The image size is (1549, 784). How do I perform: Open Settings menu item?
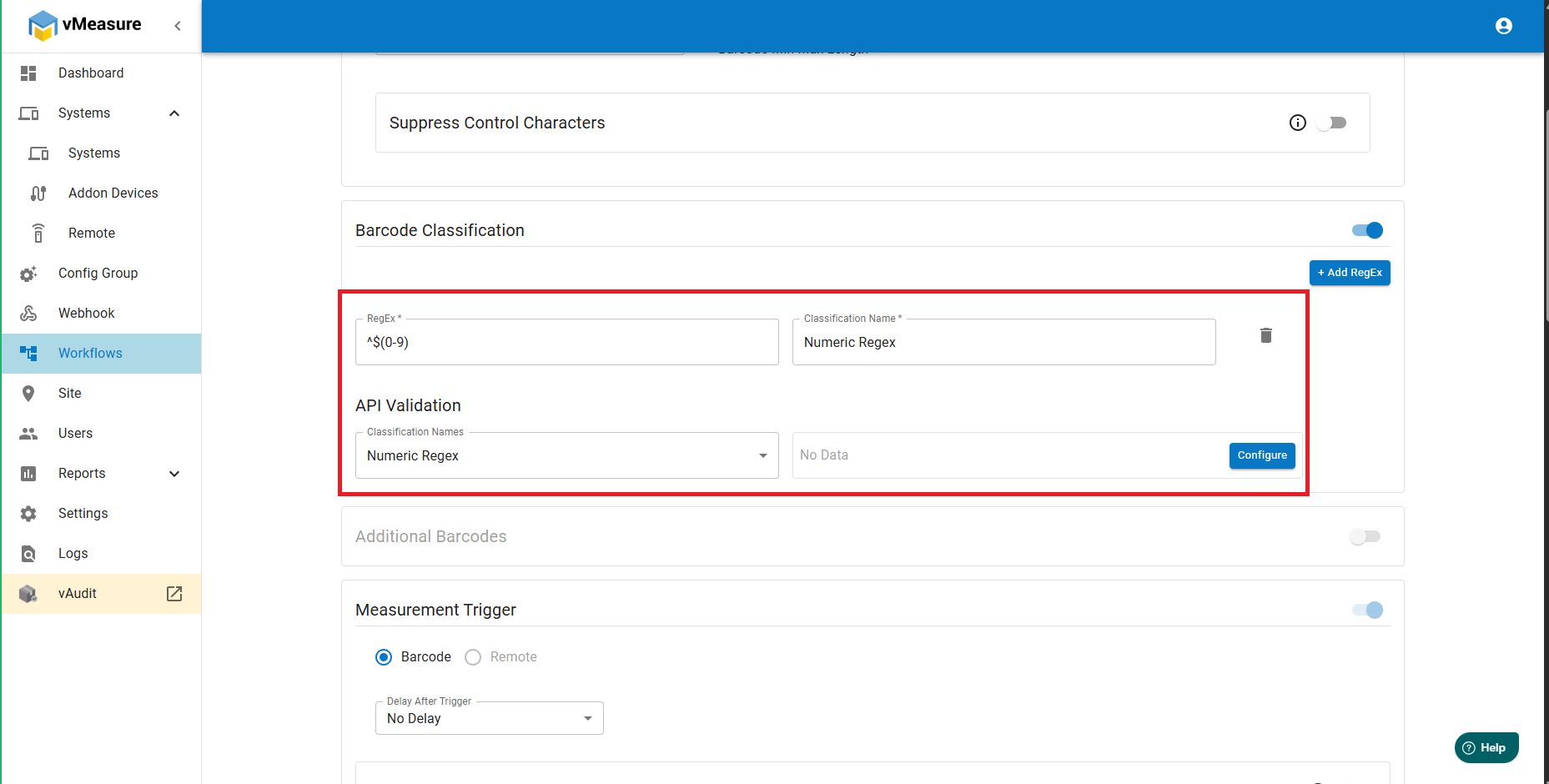(x=102, y=514)
